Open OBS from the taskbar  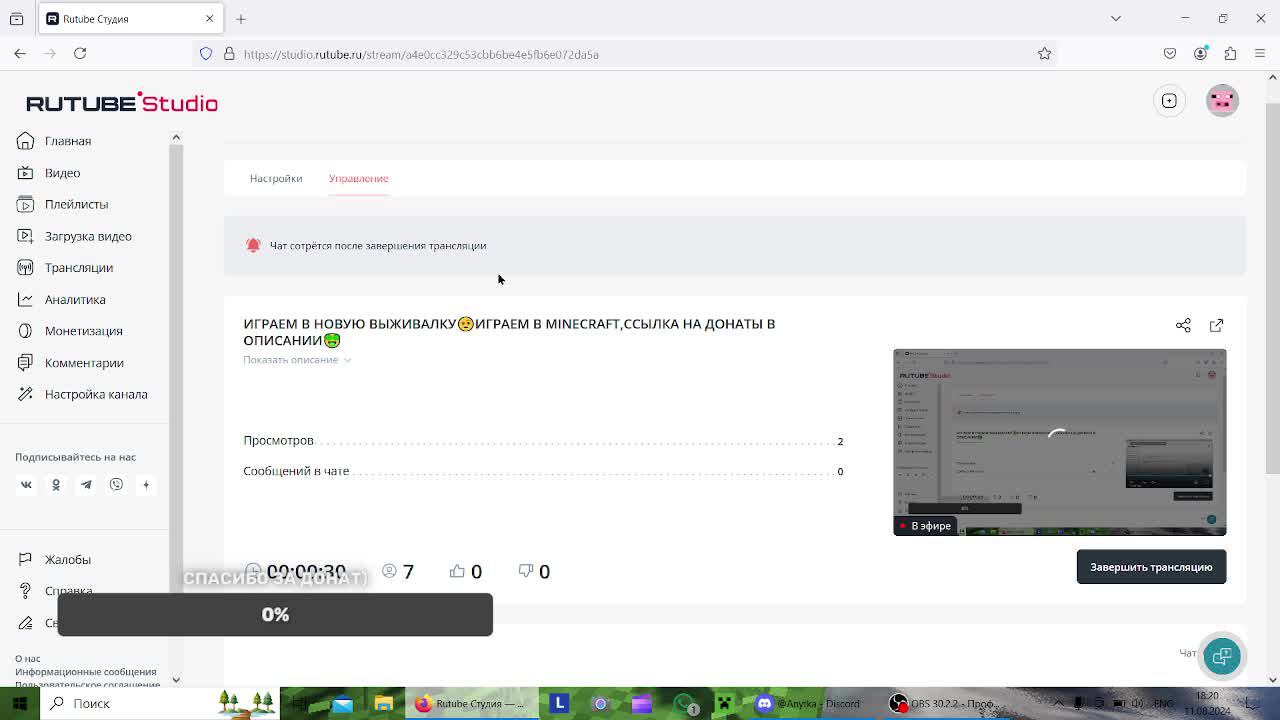pyautogui.click(x=945, y=703)
